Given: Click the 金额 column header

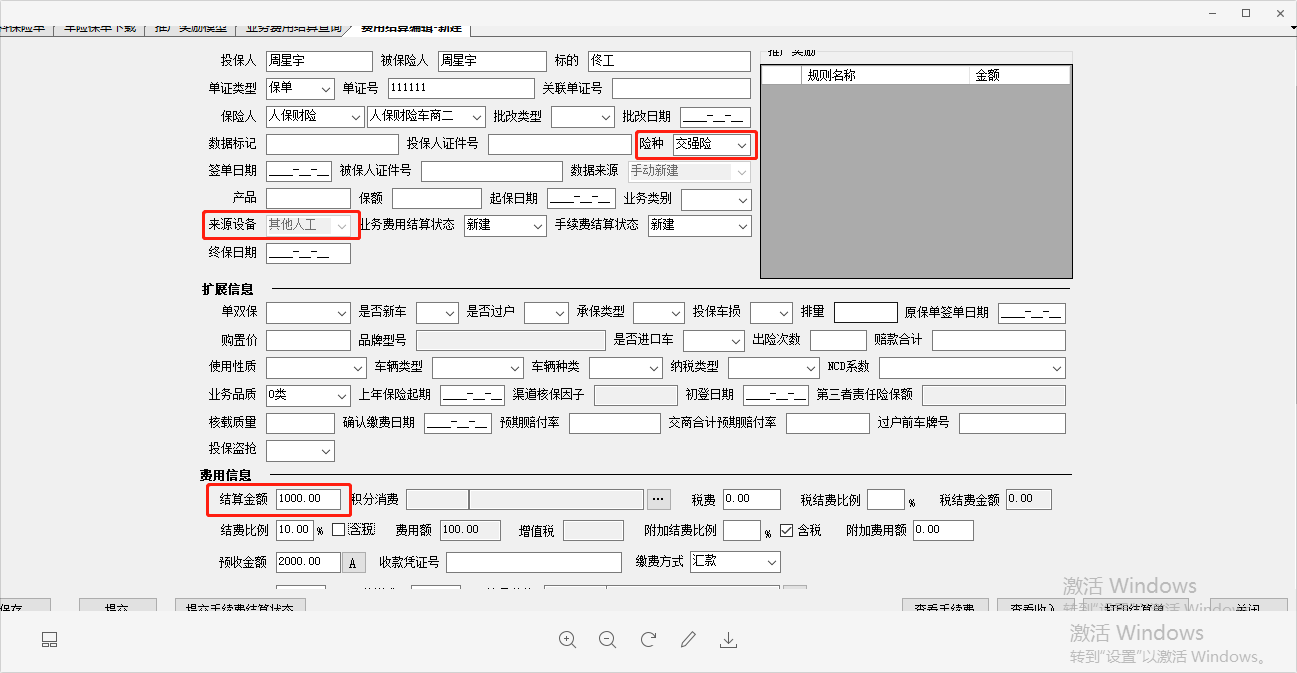Looking at the screenshot, I should 1020,75.
